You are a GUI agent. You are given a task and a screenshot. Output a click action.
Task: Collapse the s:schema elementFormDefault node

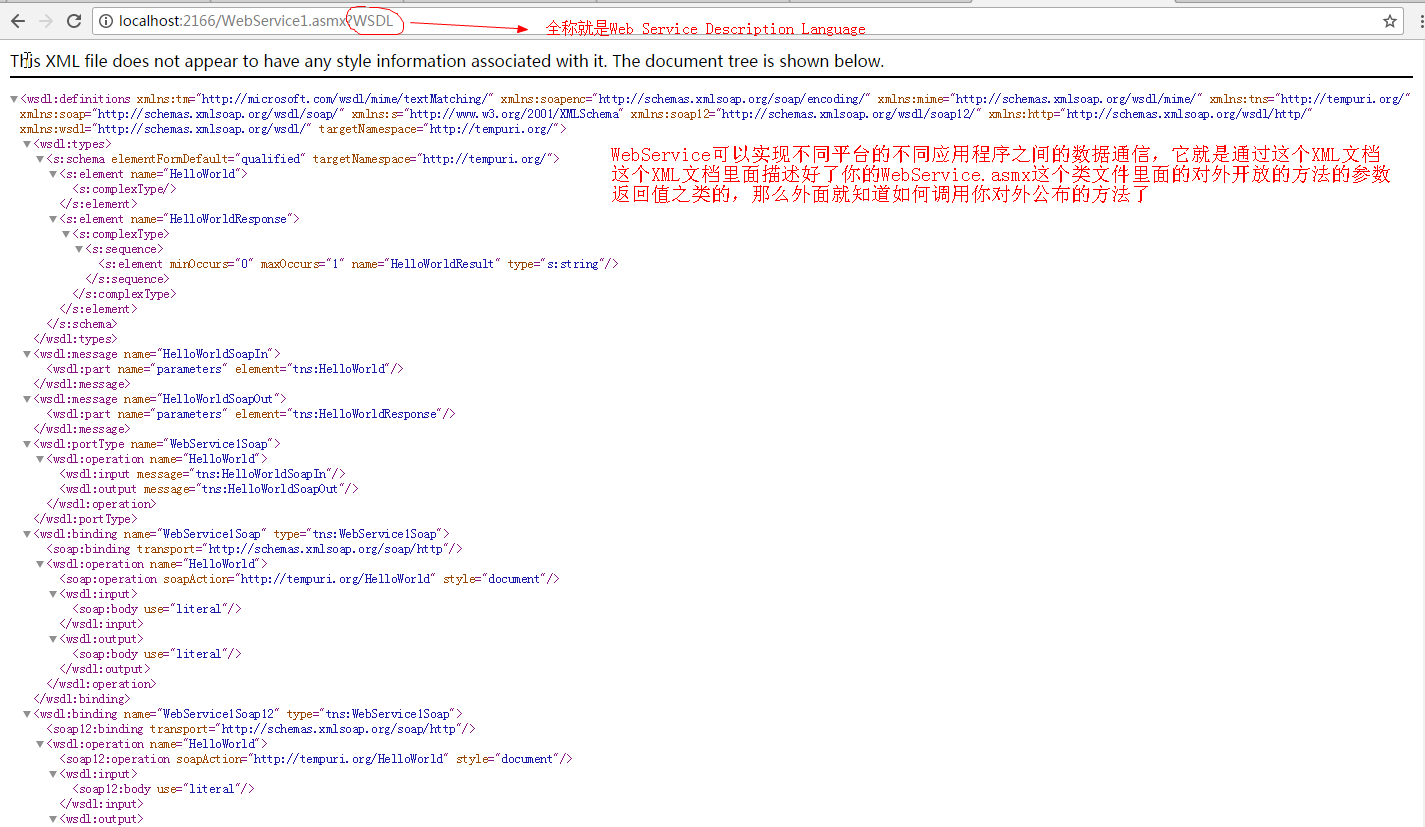pos(40,159)
